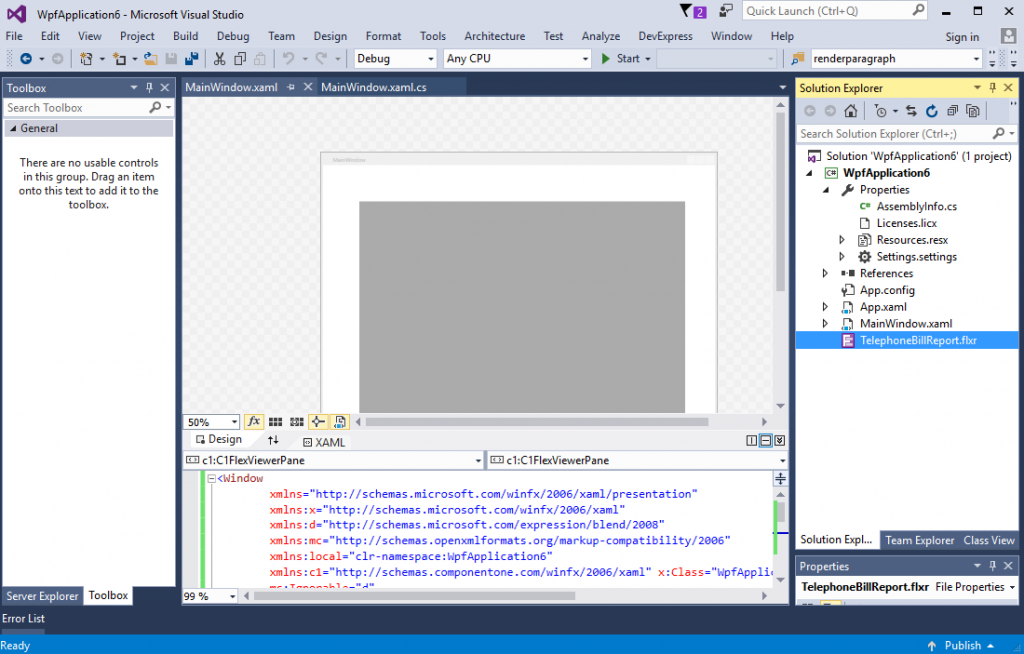Click the Collapse All icon in Solution Explorer
This screenshot has height=654, width=1024.
click(952, 111)
